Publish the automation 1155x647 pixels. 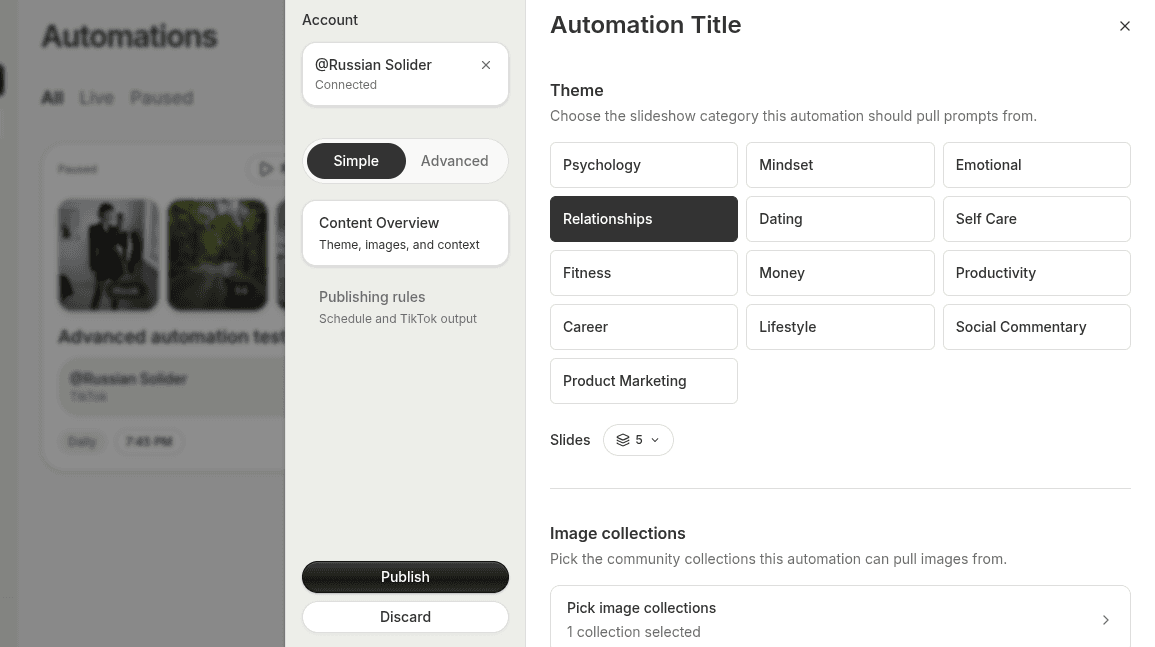click(405, 577)
